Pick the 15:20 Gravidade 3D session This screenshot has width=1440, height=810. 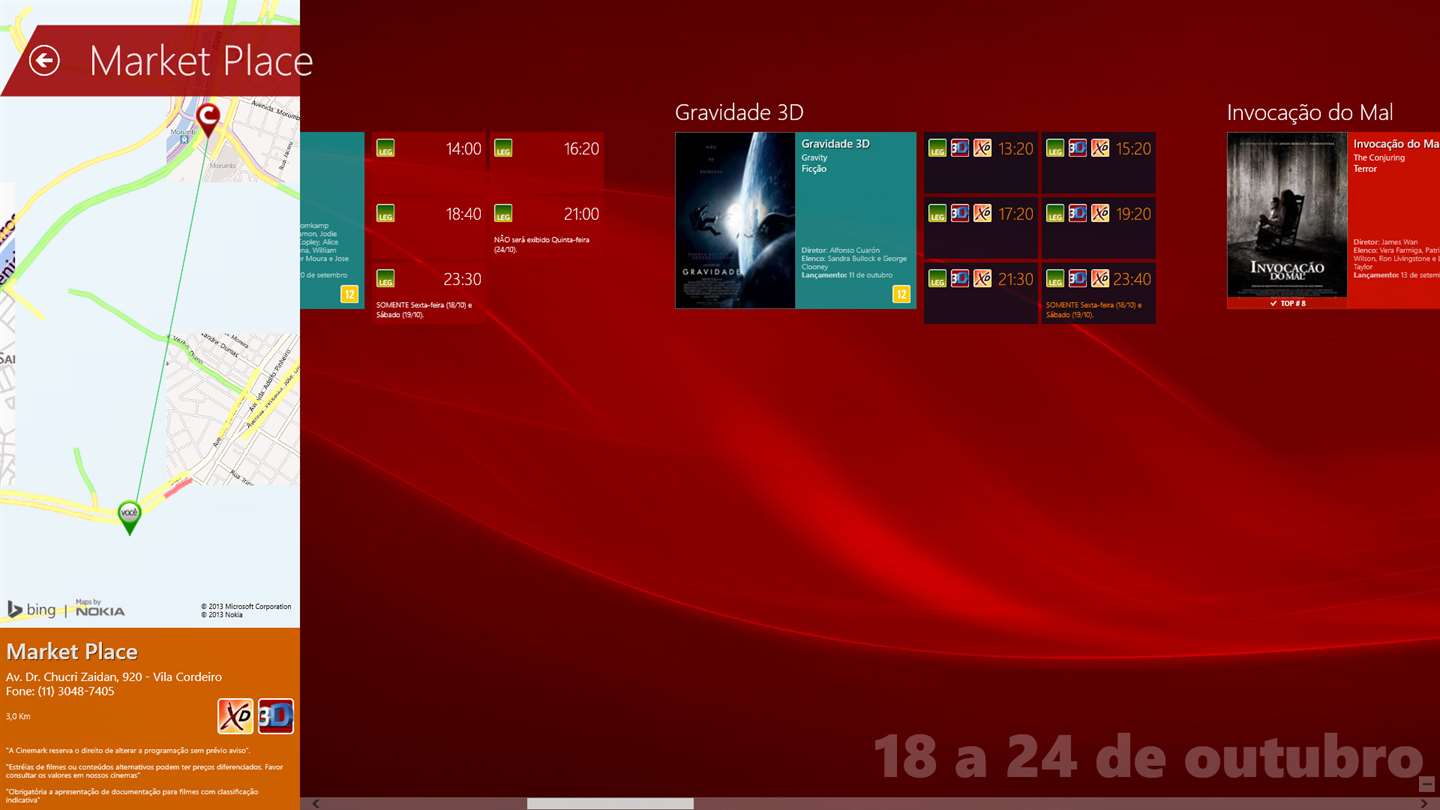click(x=1099, y=162)
